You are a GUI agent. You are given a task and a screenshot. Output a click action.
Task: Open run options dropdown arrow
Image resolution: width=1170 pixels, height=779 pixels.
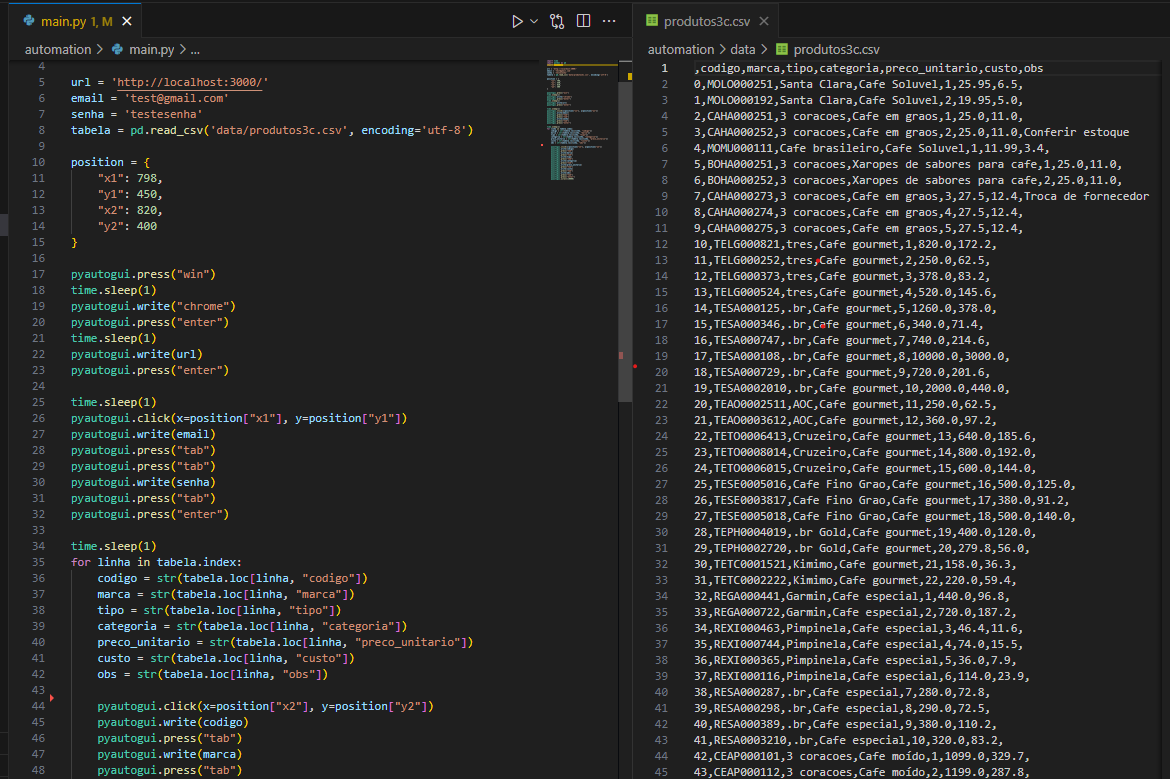pyautogui.click(x=534, y=22)
